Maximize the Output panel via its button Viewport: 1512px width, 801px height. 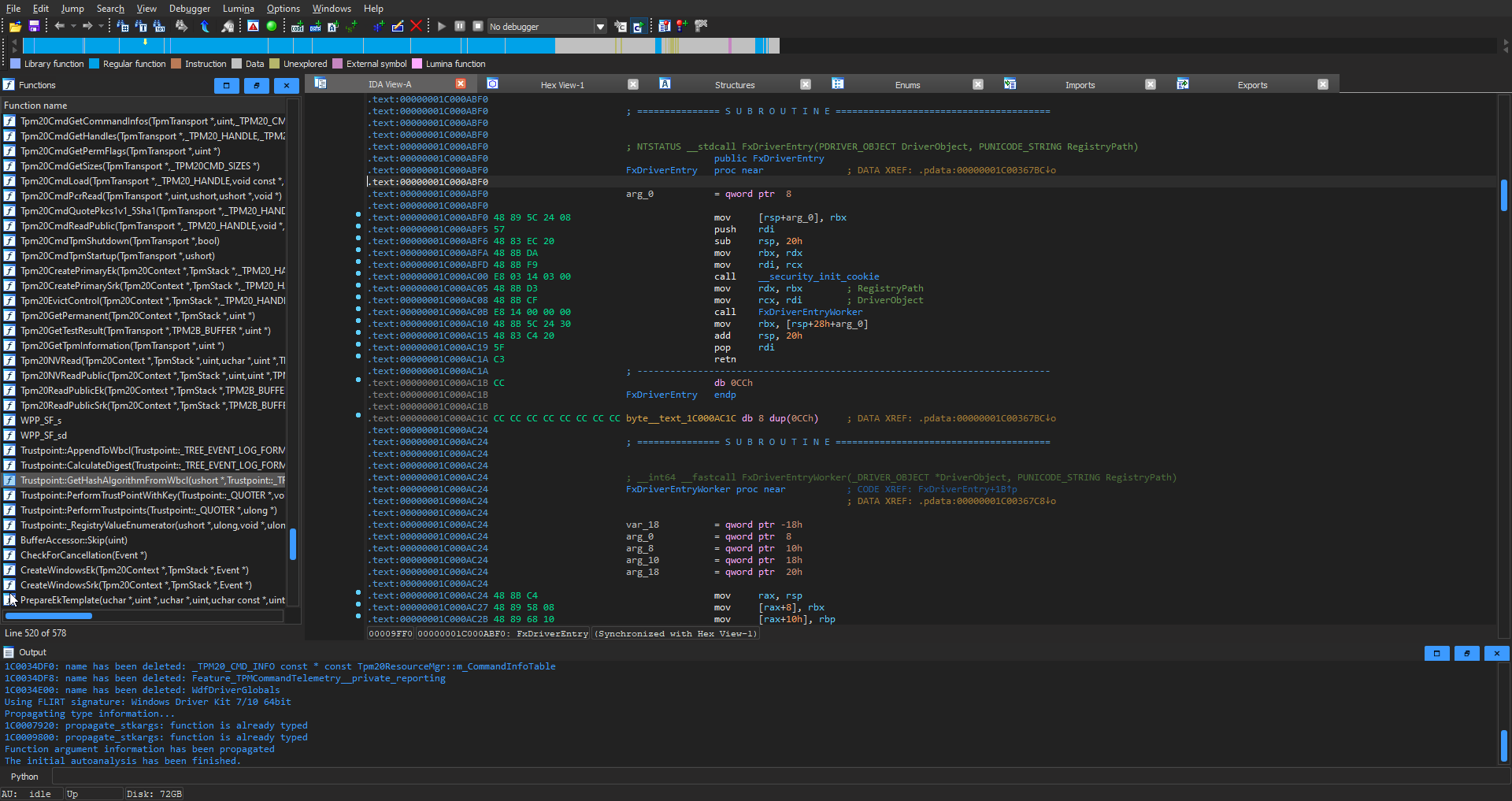coord(1437,653)
